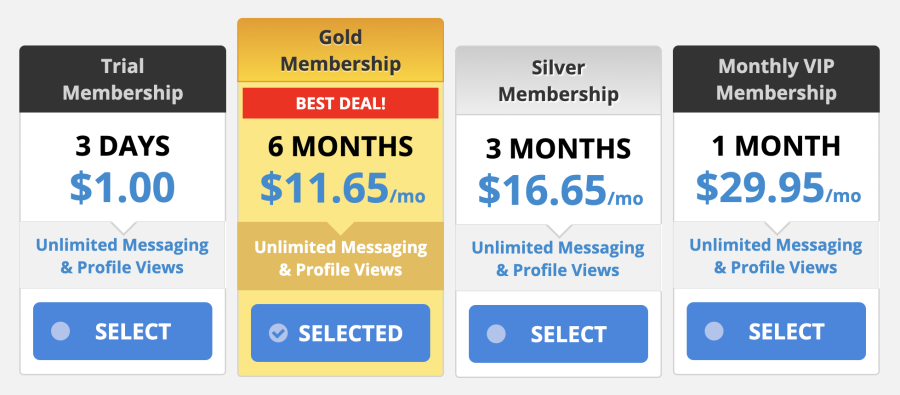This screenshot has width=900, height=395.
Task: Toggle the radio circle on Silver SELECT
Action: [x=496, y=334]
